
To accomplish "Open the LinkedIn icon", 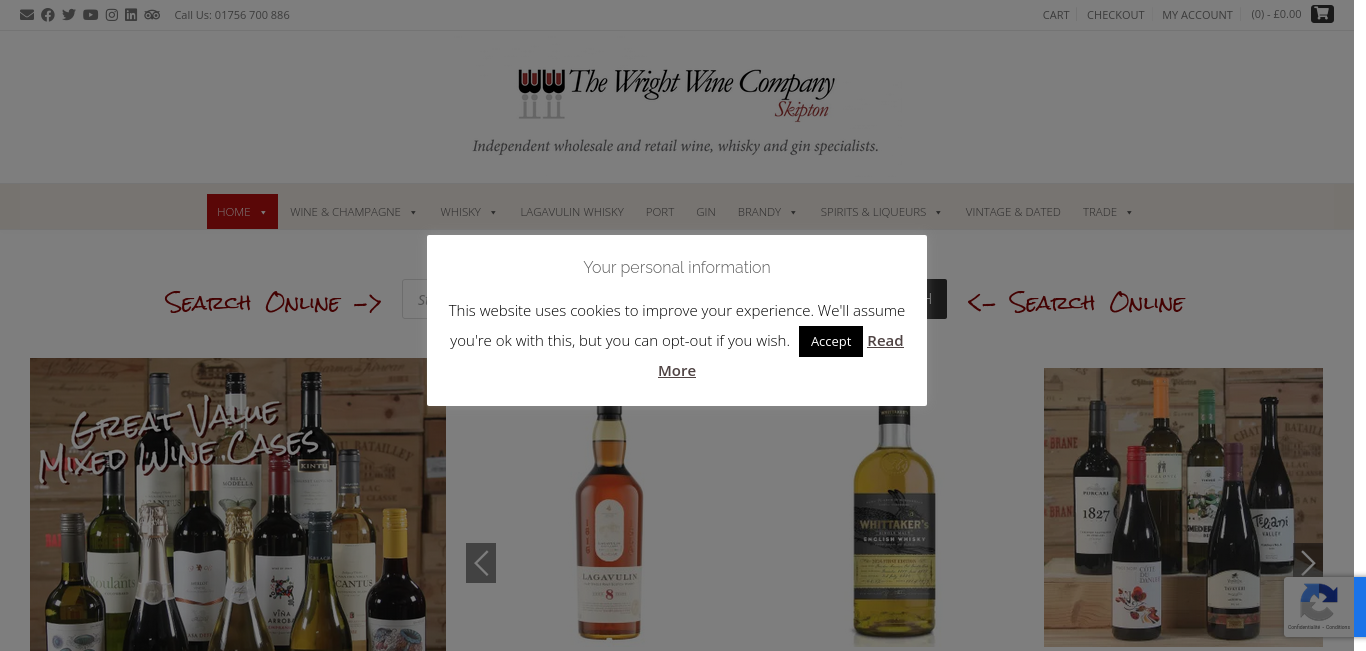I will [131, 15].
